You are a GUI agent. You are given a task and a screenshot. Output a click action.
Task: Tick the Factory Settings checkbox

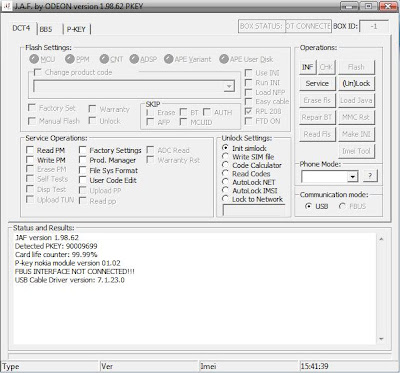click(x=83, y=150)
